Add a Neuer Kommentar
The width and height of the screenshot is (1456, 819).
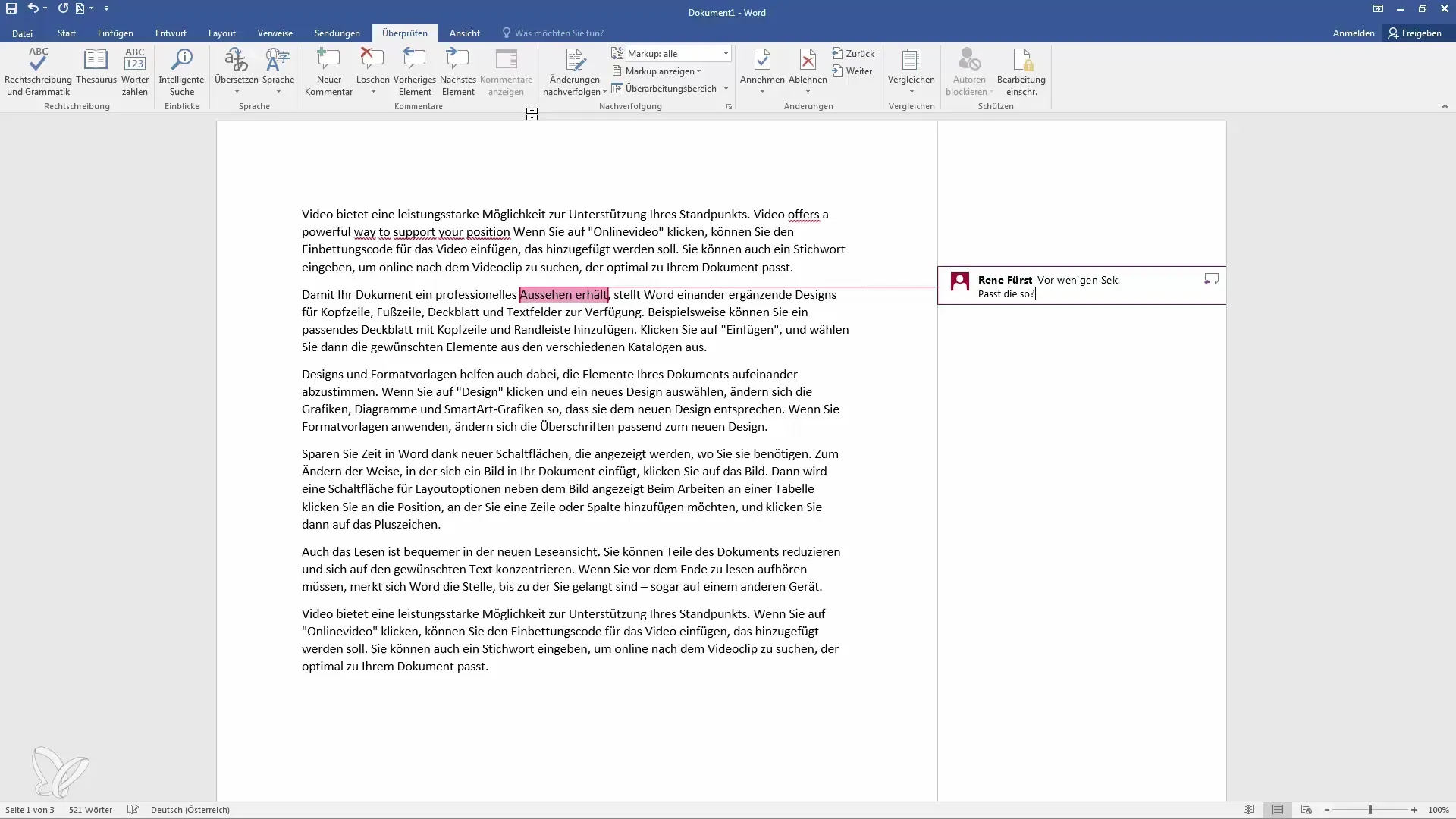328,71
